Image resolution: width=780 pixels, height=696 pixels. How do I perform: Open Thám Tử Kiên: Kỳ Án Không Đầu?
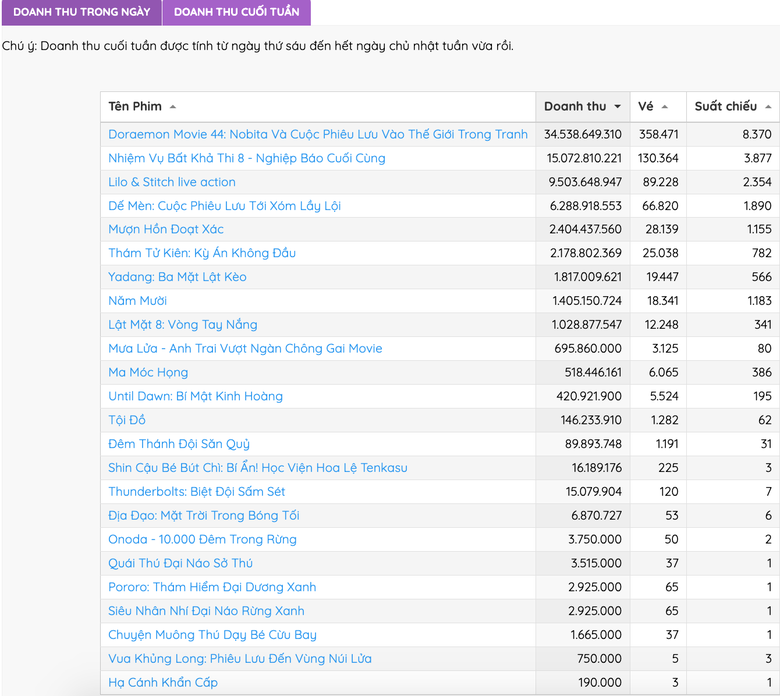coord(202,253)
